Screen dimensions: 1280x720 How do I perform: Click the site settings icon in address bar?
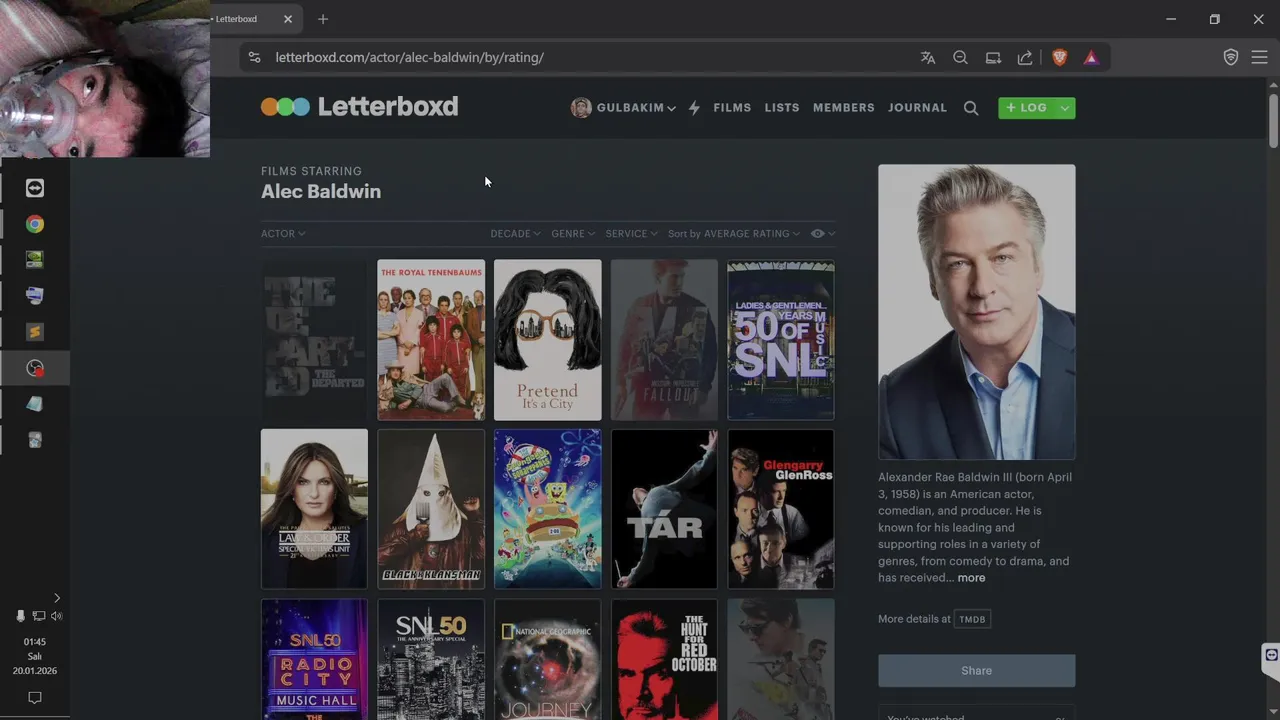point(254,58)
